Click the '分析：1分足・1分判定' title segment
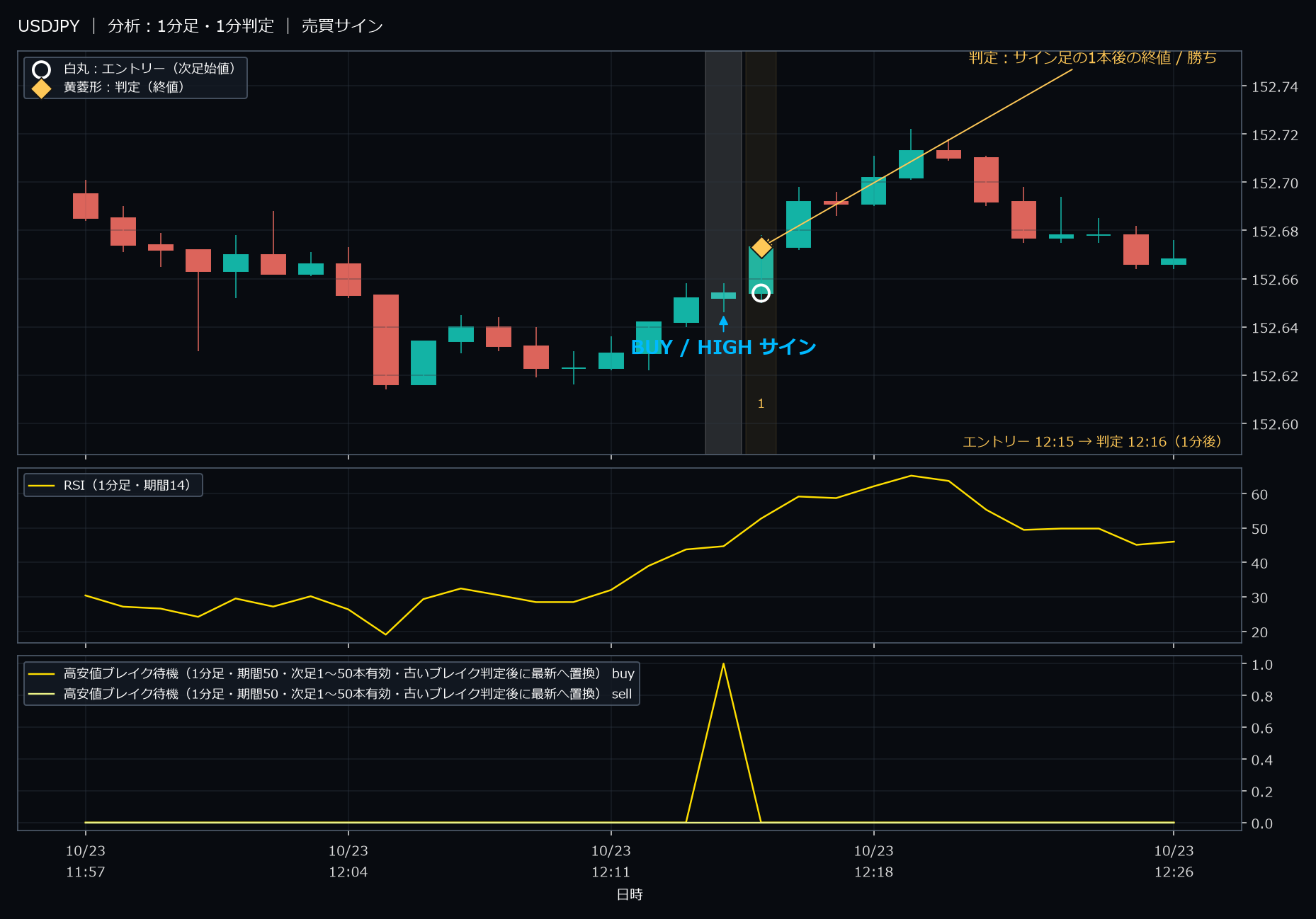 pyautogui.click(x=191, y=26)
